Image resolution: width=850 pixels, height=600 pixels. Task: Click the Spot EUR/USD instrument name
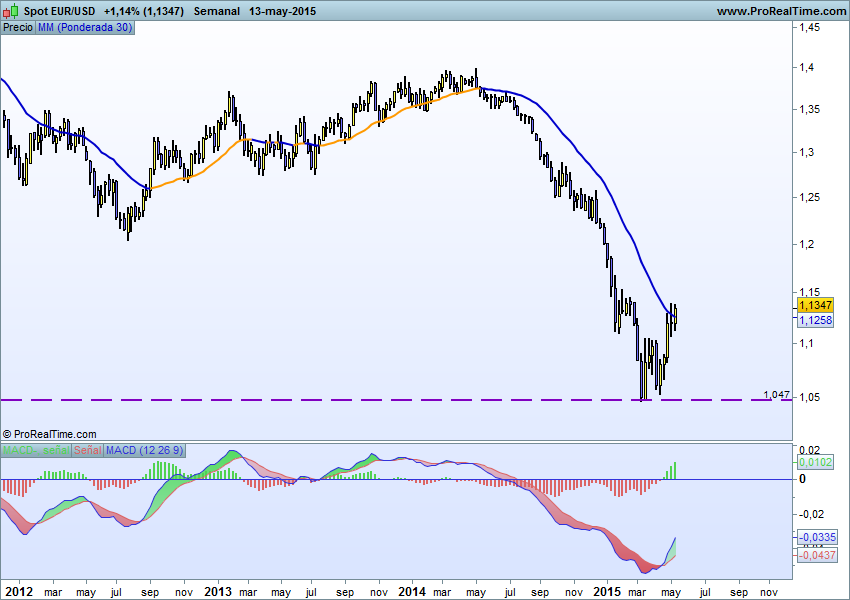(60, 11)
